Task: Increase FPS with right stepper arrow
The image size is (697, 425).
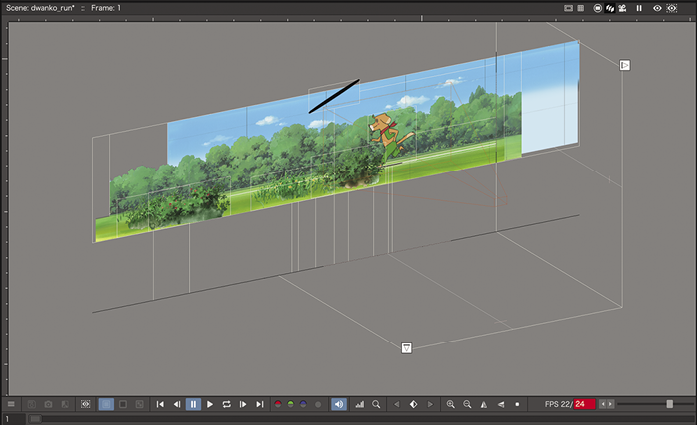Action: [611, 404]
